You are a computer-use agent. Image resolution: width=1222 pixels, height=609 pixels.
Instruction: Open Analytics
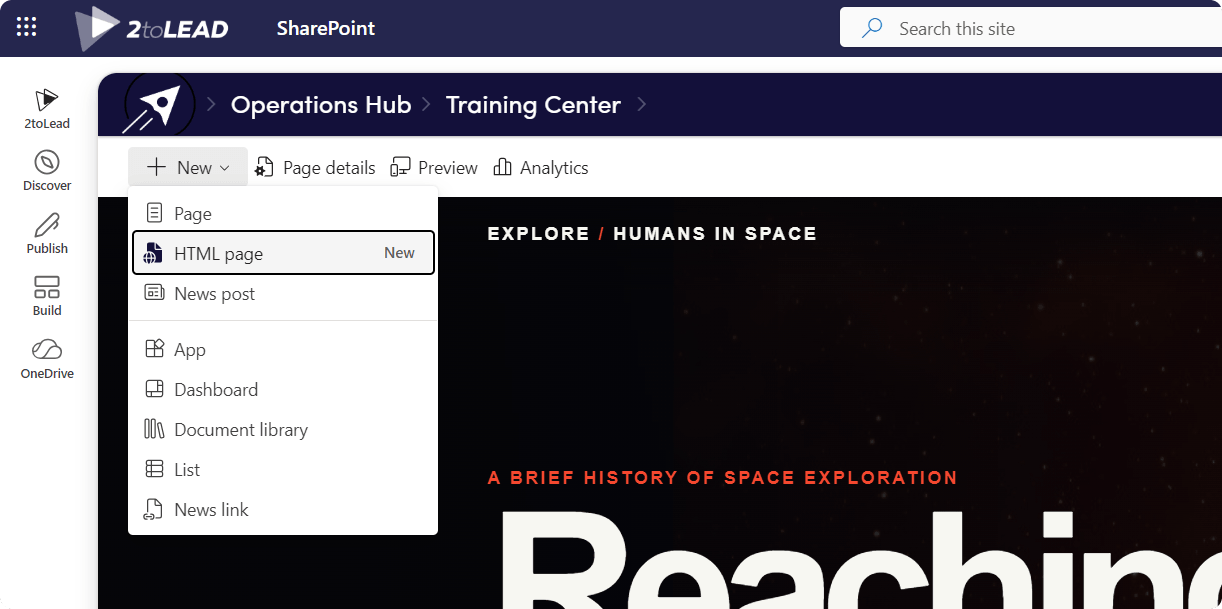click(541, 167)
